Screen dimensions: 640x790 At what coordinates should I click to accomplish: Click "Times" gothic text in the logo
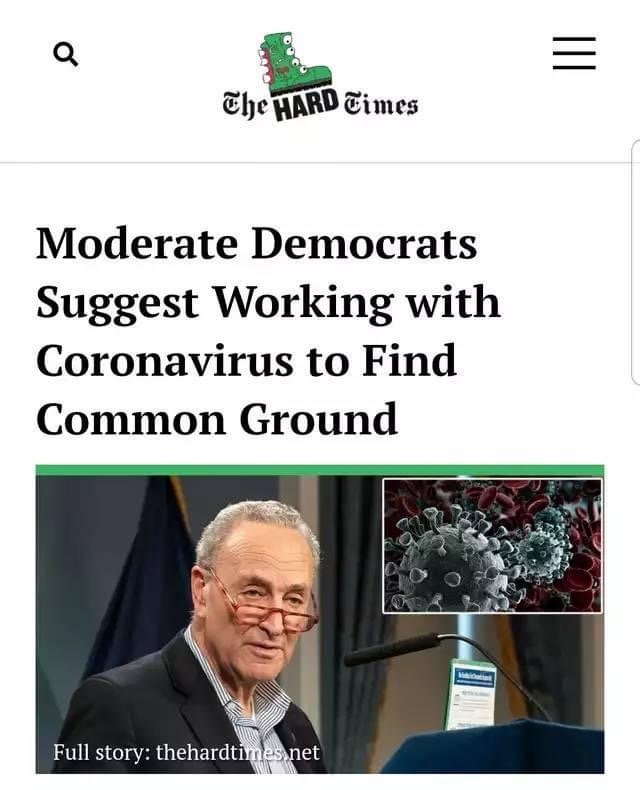(x=381, y=104)
